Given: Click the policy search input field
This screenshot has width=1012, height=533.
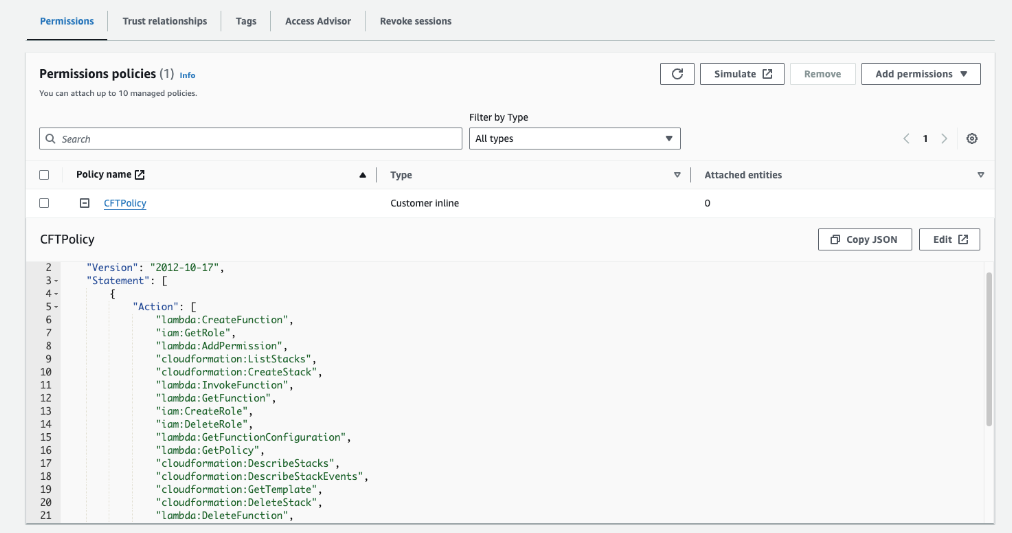Looking at the screenshot, I should (x=250, y=139).
